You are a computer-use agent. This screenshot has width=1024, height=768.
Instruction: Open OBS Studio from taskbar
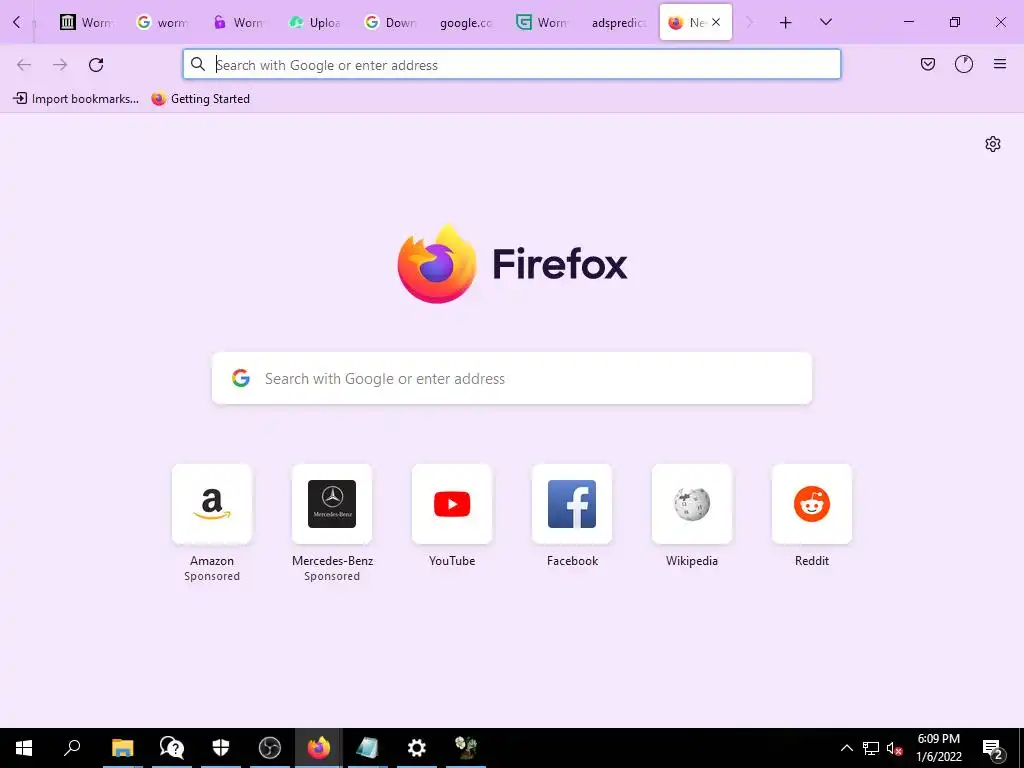click(x=270, y=748)
